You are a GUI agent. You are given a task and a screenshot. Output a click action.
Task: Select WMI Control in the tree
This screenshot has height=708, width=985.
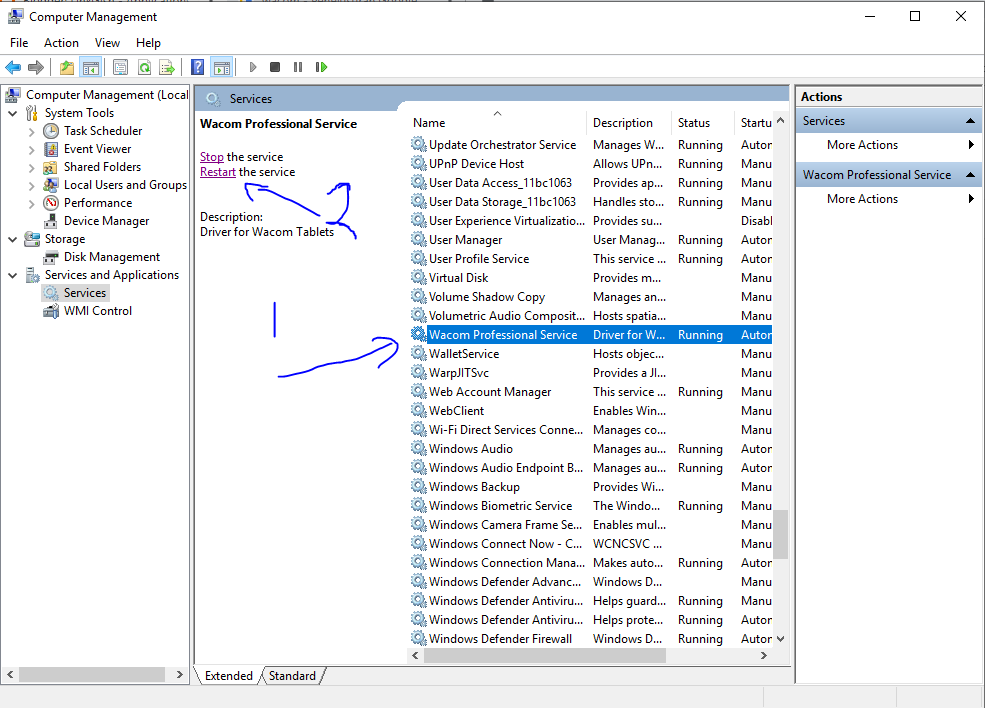click(x=97, y=311)
